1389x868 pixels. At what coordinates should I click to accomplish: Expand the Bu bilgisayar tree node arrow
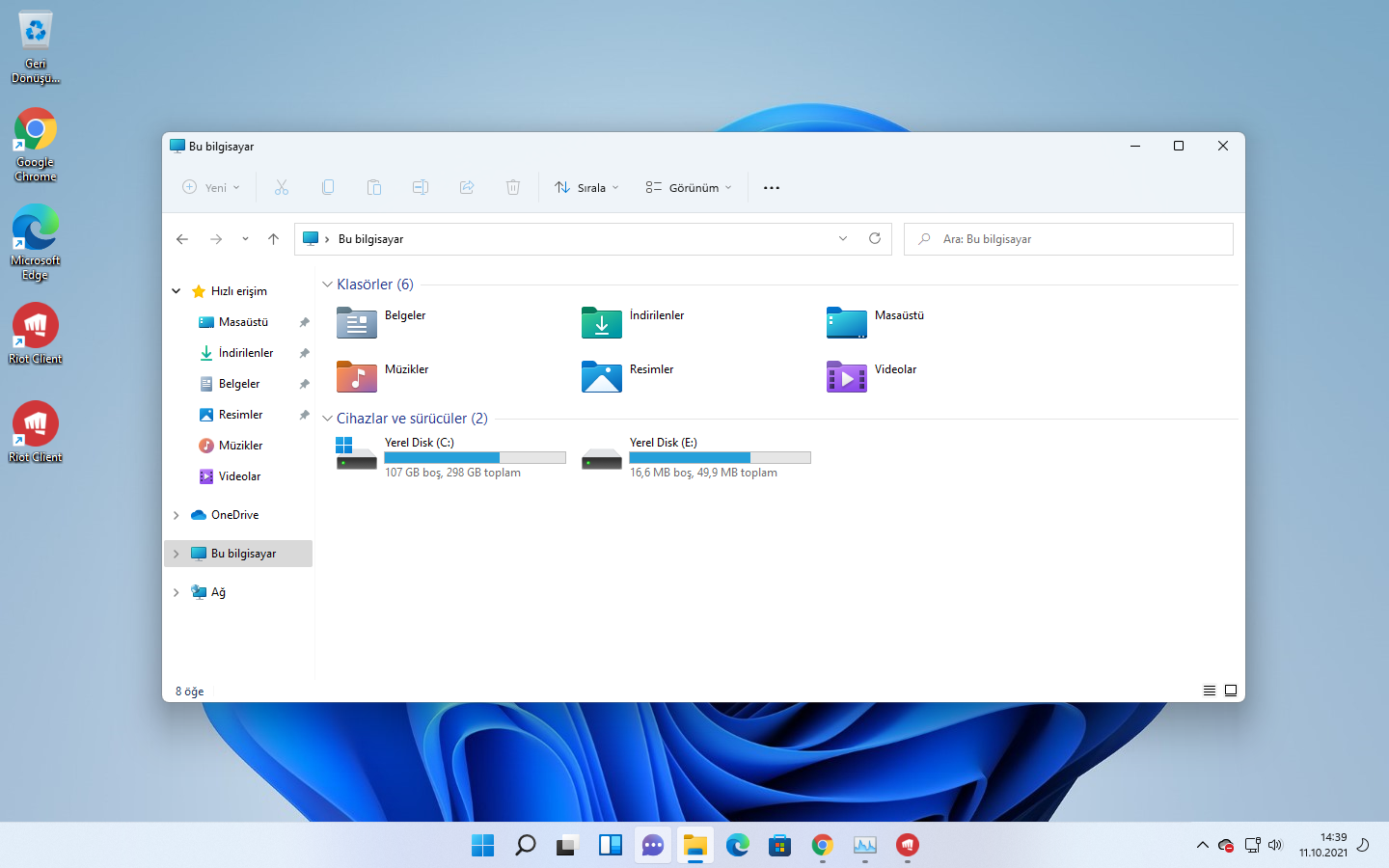tap(177, 554)
